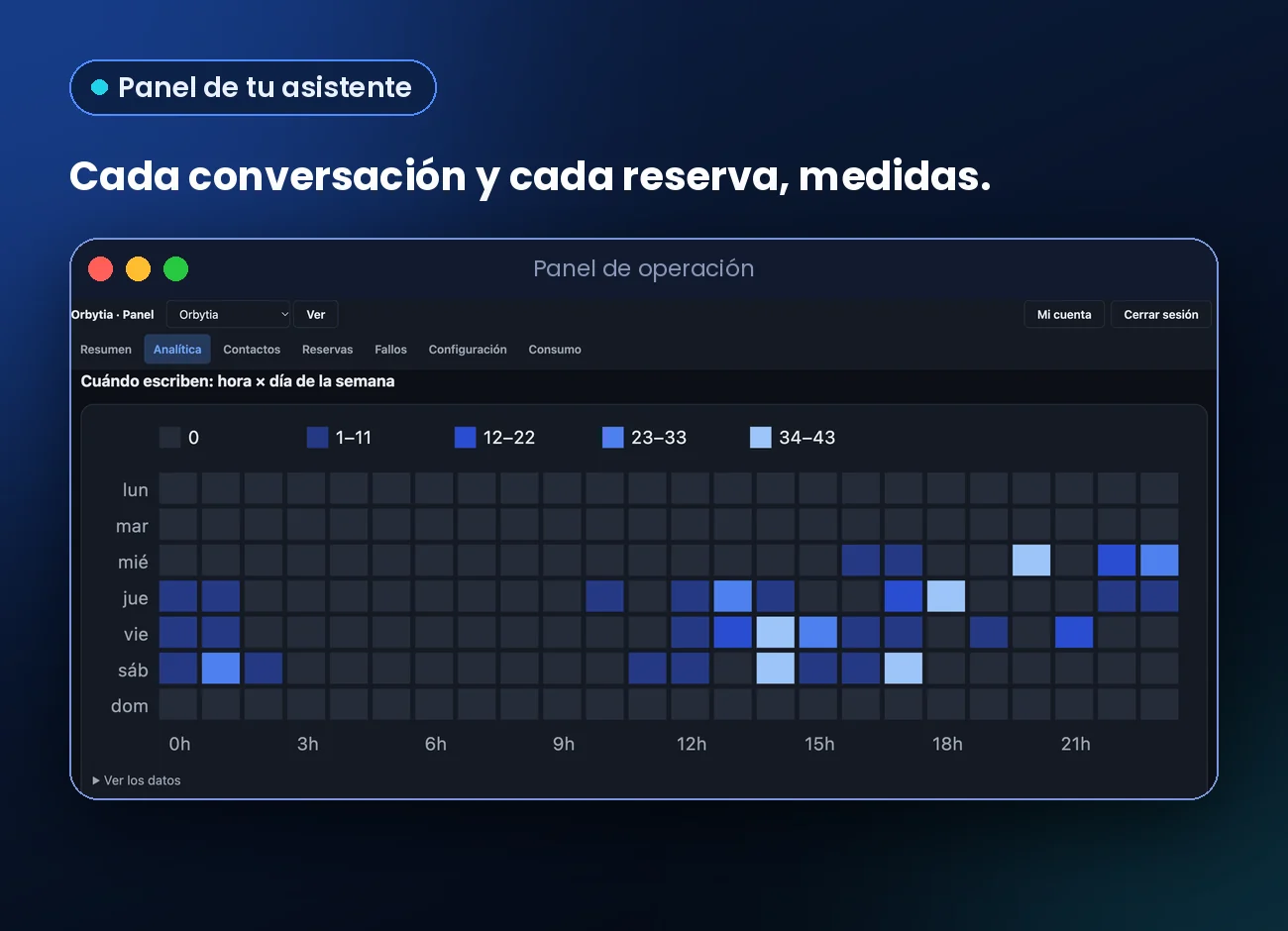Click the 34–43 legend swatch
This screenshot has width=1288, height=931.
(x=760, y=438)
